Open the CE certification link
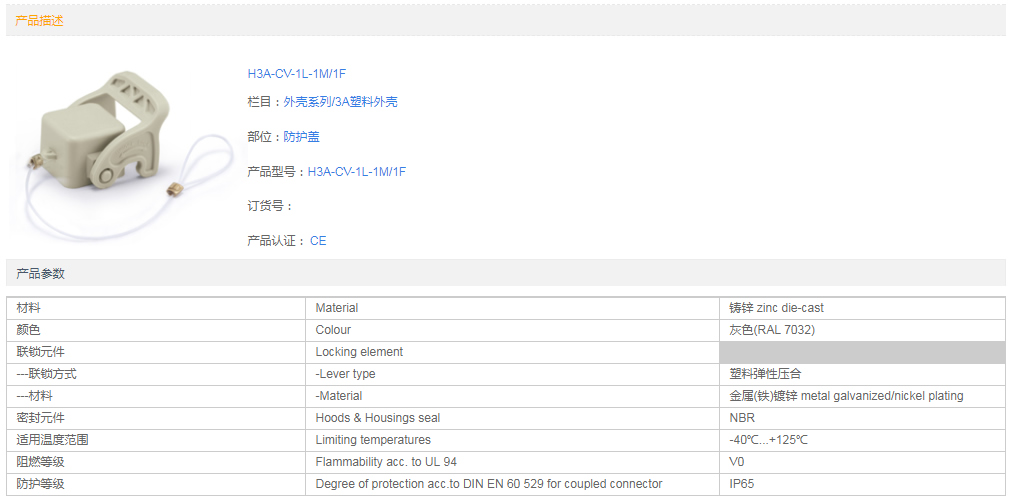This screenshot has height=502, width=1013. click(318, 241)
